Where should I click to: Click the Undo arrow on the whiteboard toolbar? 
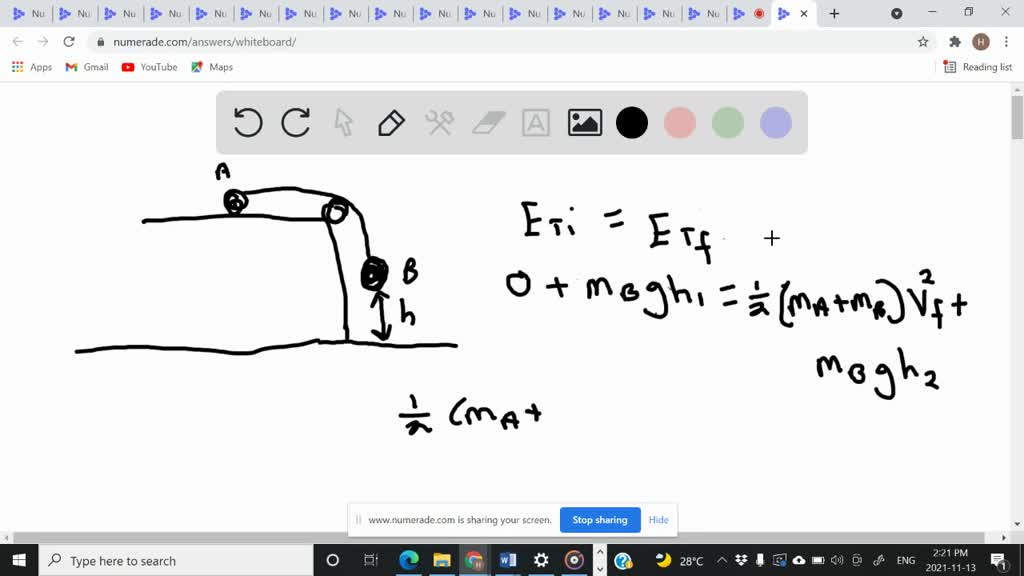[248, 122]
